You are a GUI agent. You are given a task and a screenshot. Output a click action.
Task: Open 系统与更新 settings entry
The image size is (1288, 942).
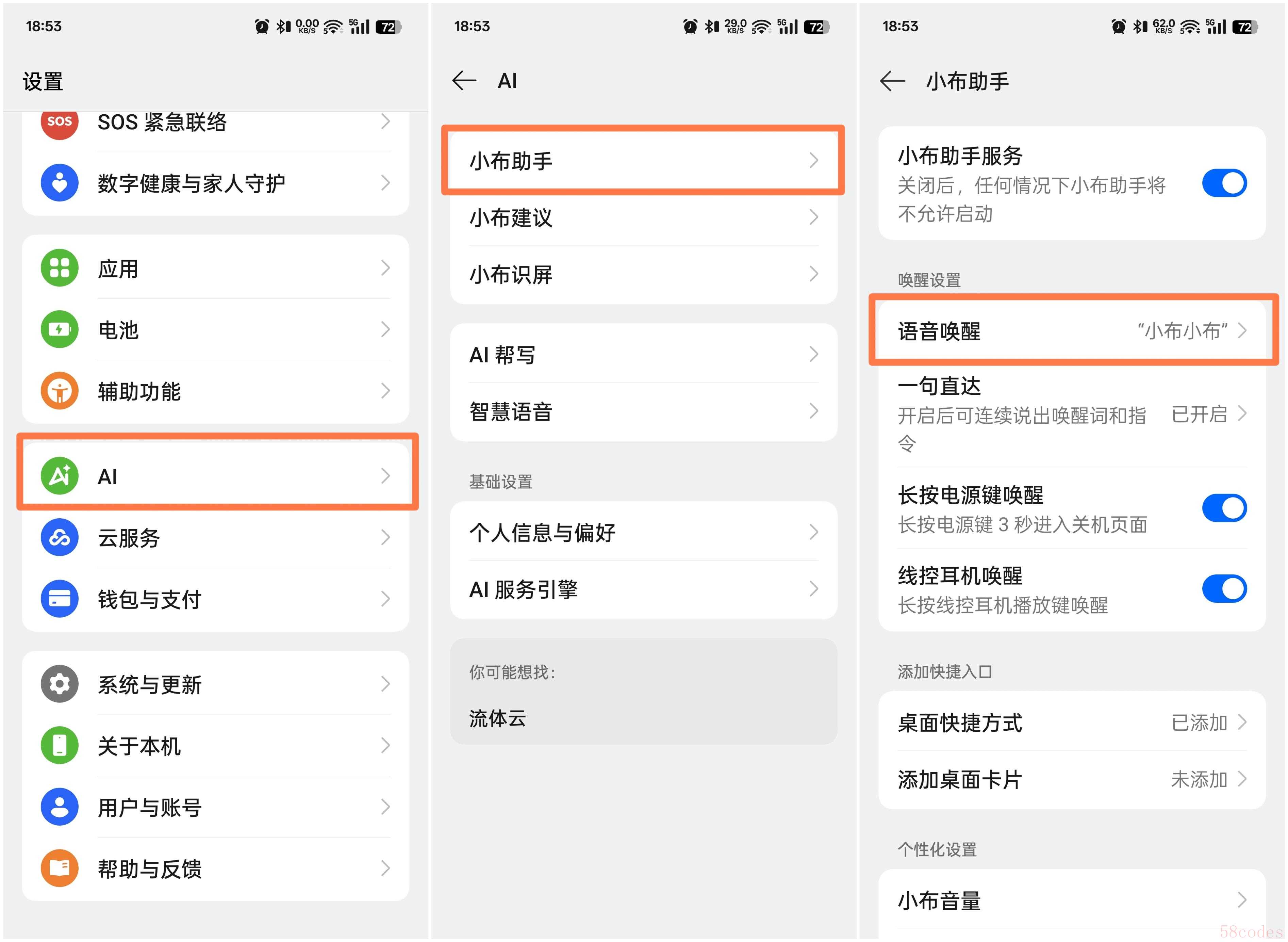coord(215,684)
